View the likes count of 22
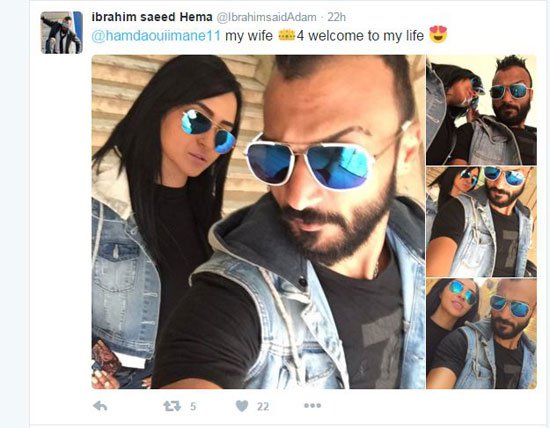This screenshot has width=550, height=428. 263,407
